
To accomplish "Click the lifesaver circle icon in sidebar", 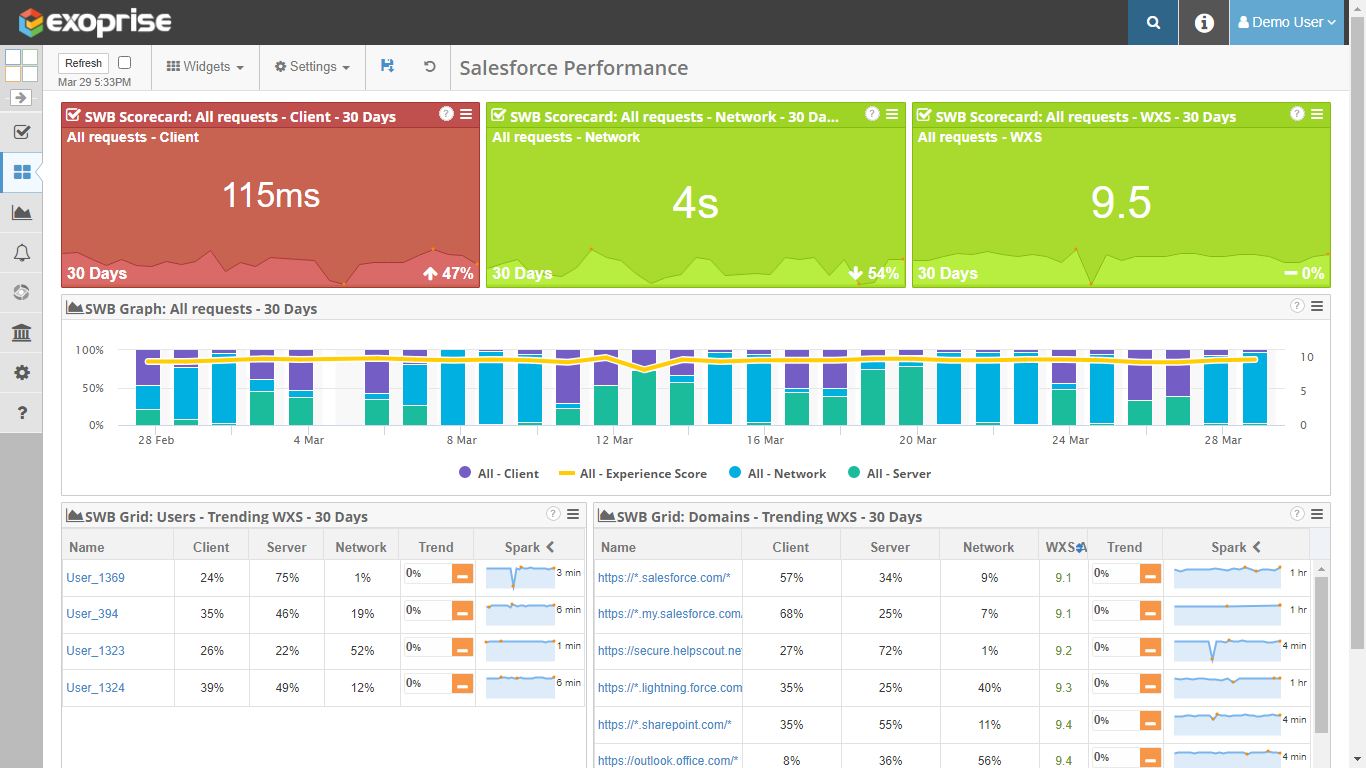I will click(21, 292).
